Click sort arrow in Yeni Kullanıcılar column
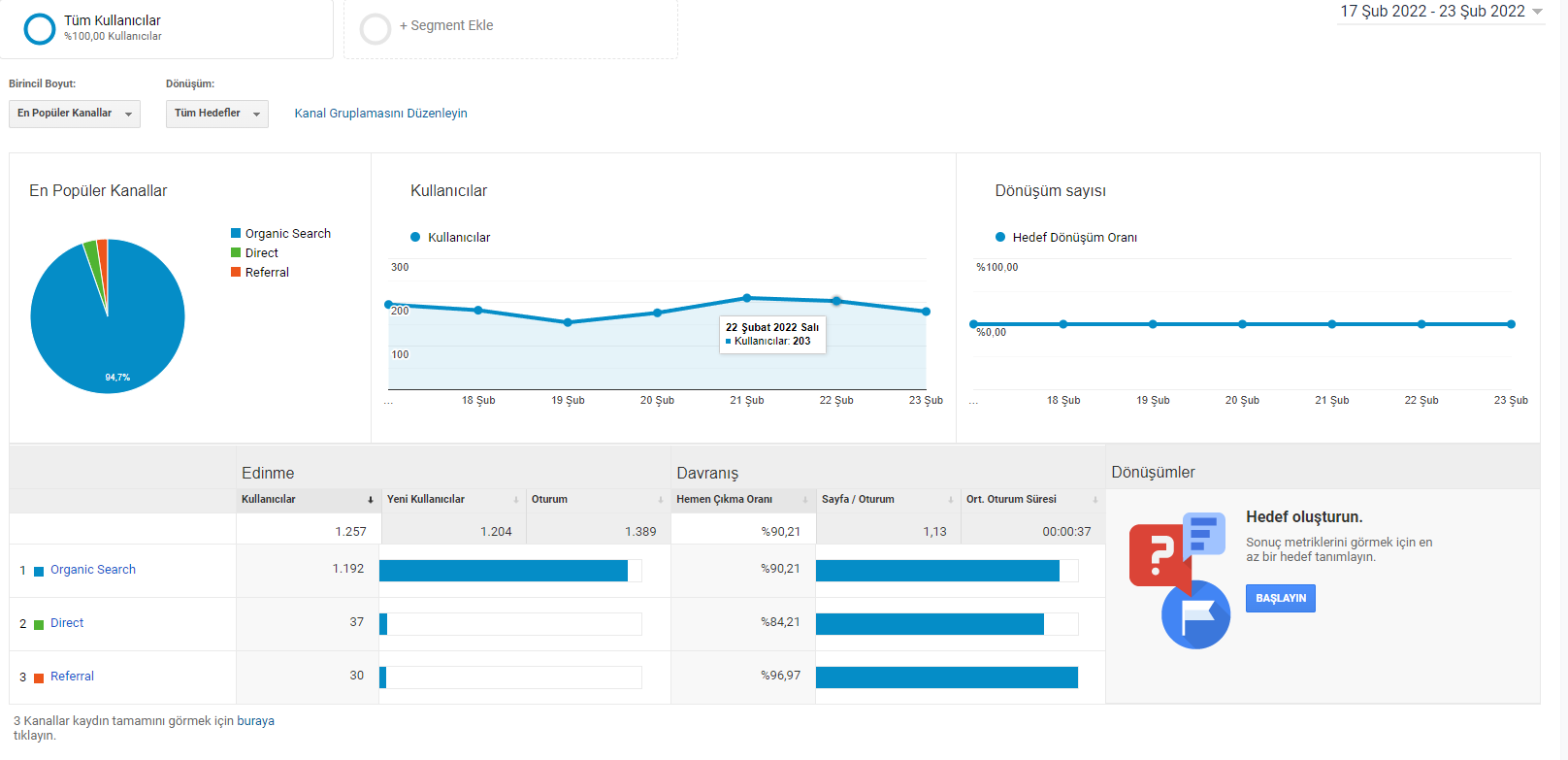Screen dimensions: 1568x760 click(x=516, y=500)
